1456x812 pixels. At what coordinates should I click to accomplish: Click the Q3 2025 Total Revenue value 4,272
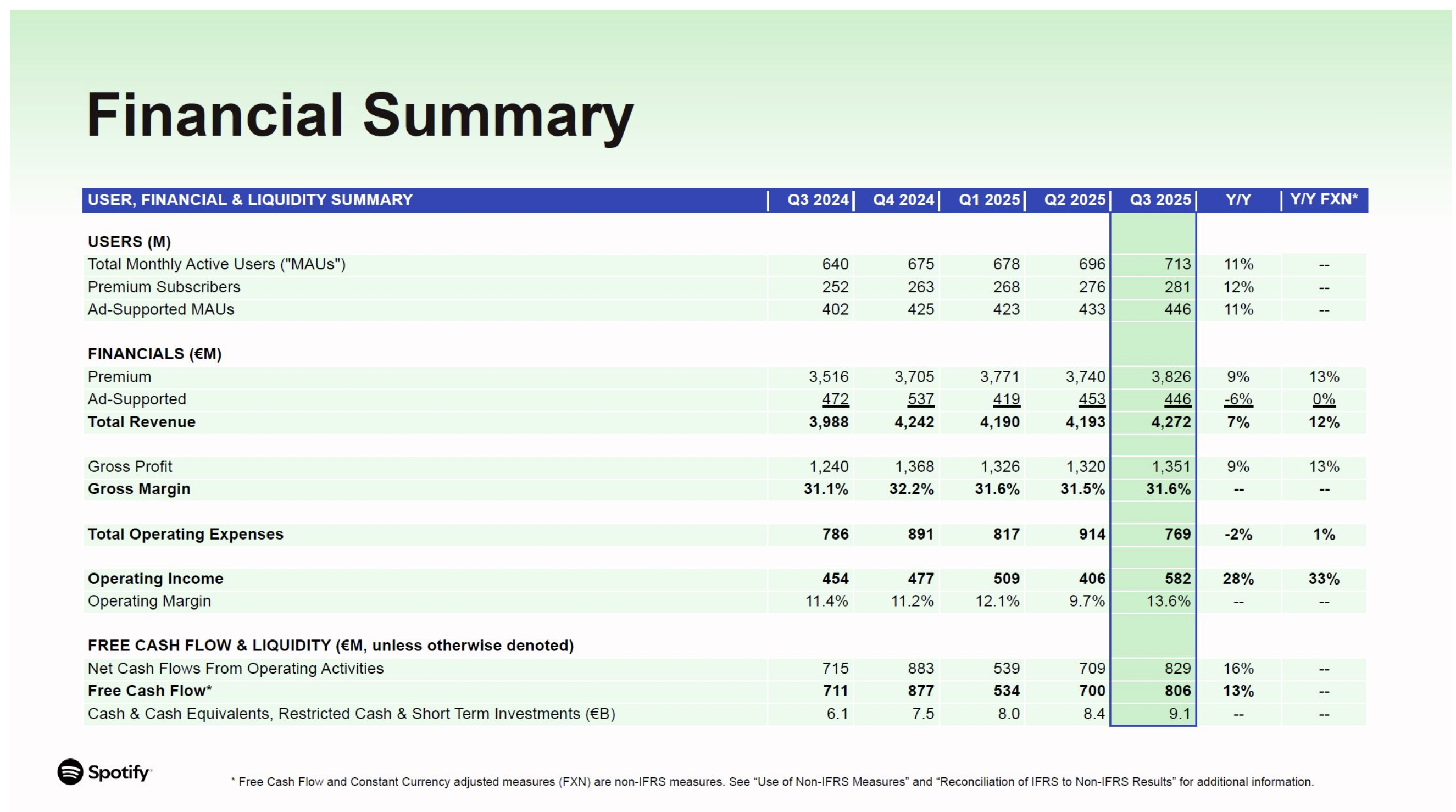pyautogui.click(x=1170, y=422)
